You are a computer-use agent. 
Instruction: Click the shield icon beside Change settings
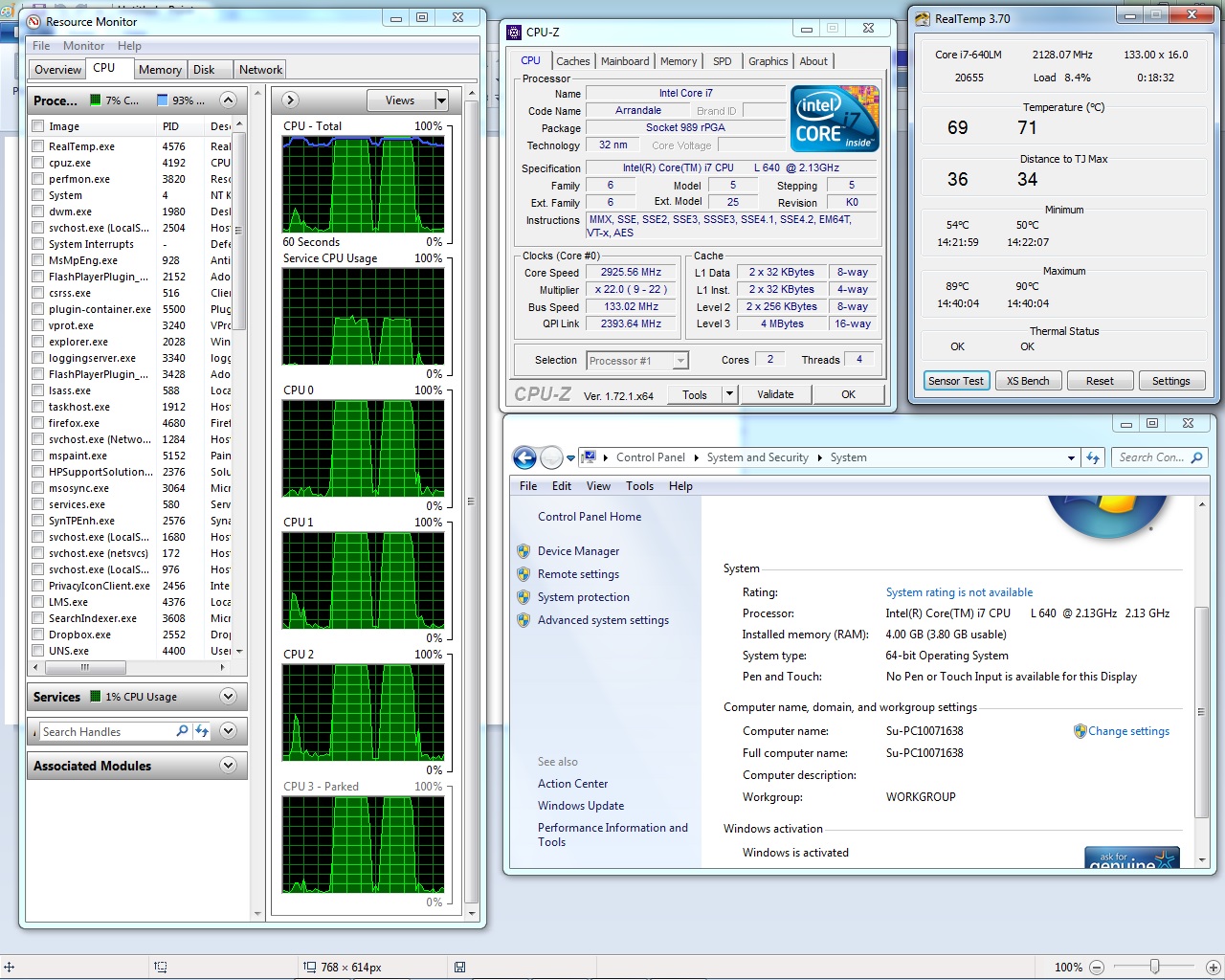(1080, 731)
